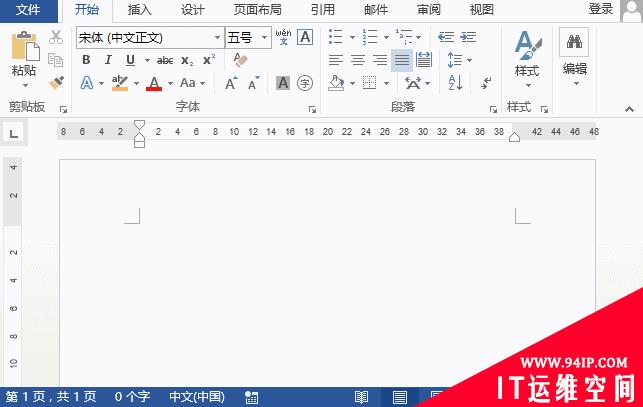Click the Paste clipboard icon

point(25,46)
